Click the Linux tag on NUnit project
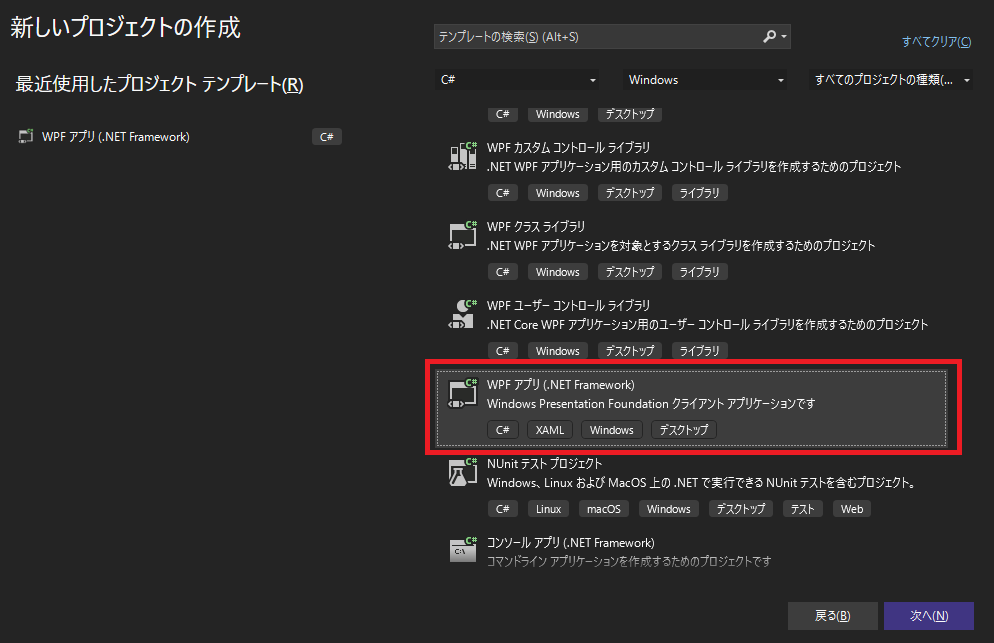 click(548, 509)
